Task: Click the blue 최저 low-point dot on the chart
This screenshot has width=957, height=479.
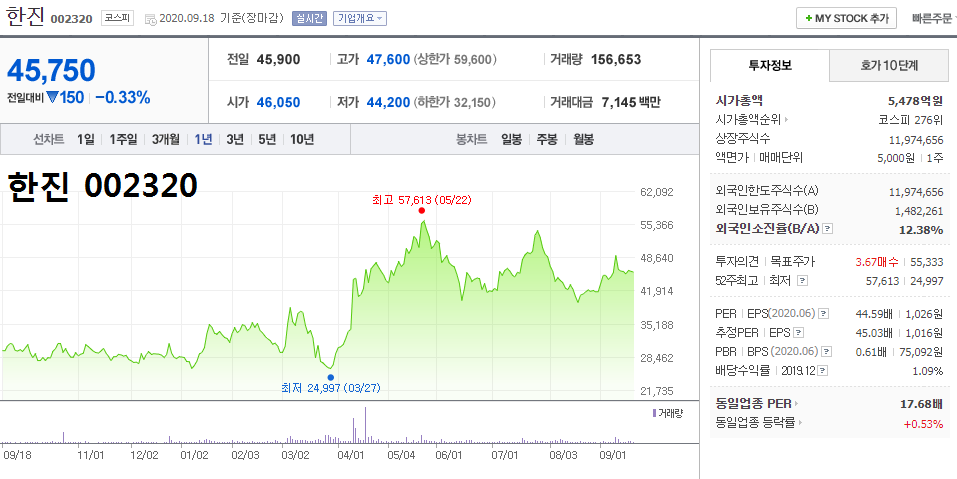Action: tap(331, 377)
